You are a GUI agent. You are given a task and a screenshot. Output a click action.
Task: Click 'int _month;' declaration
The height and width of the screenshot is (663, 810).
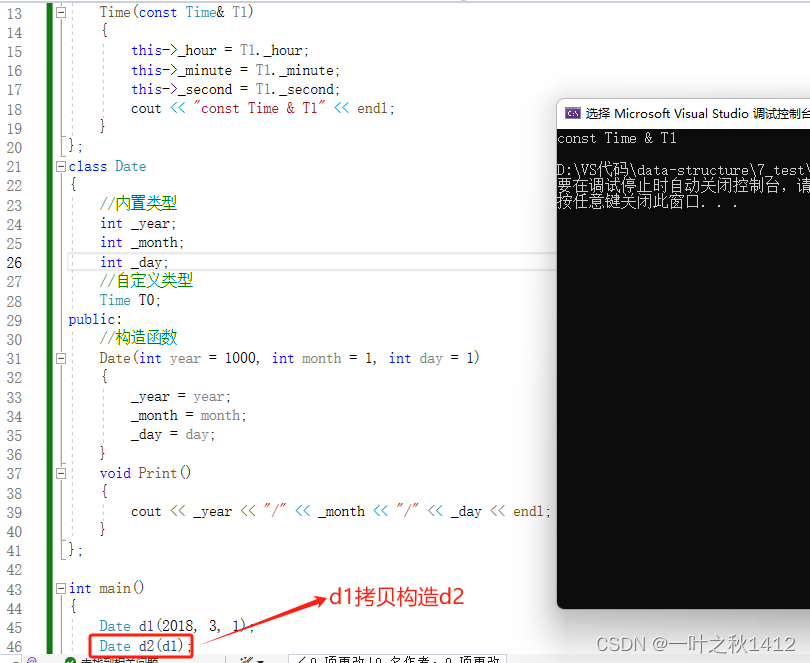(142, 243)
